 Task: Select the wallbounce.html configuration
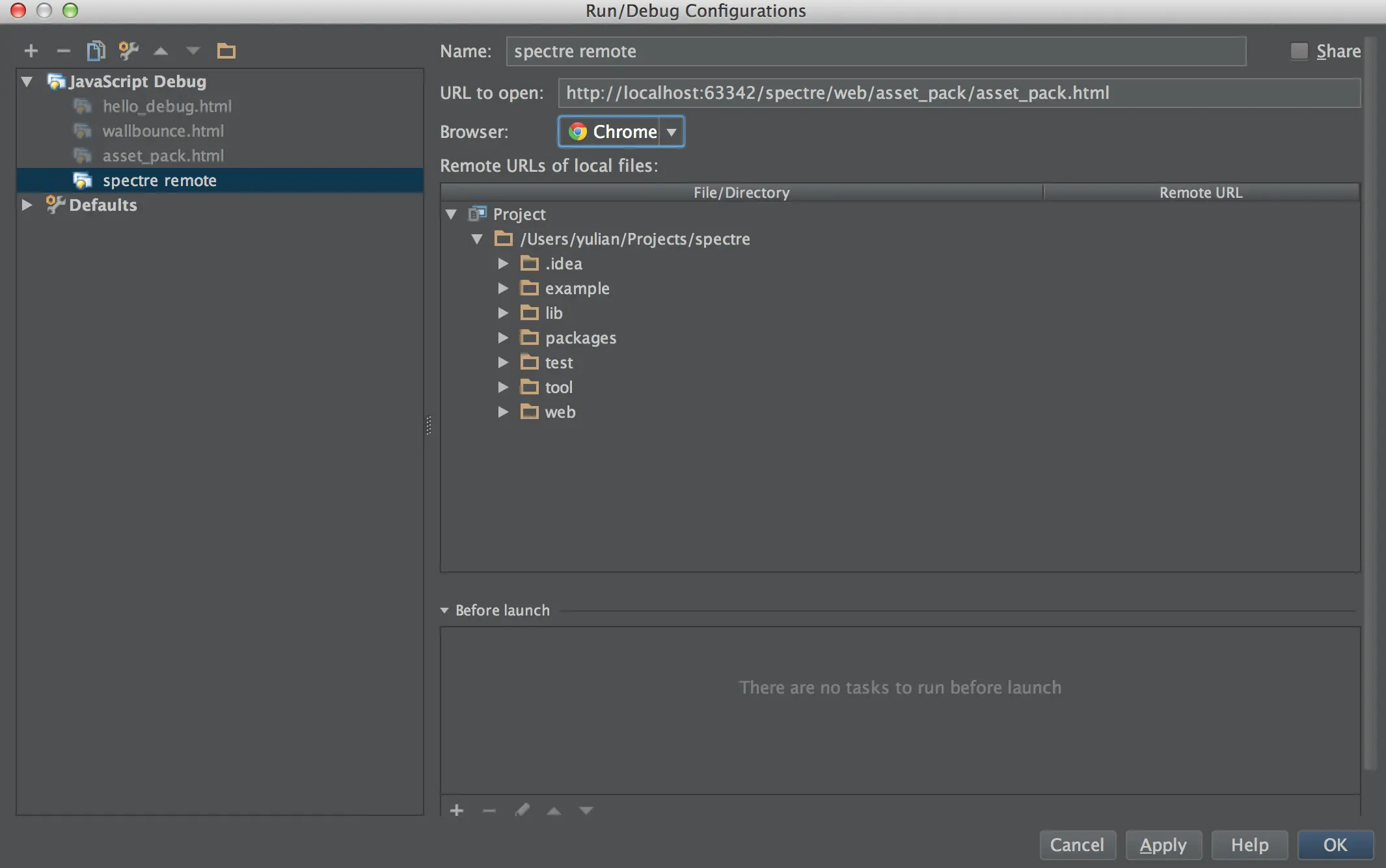tap(163, 131)
